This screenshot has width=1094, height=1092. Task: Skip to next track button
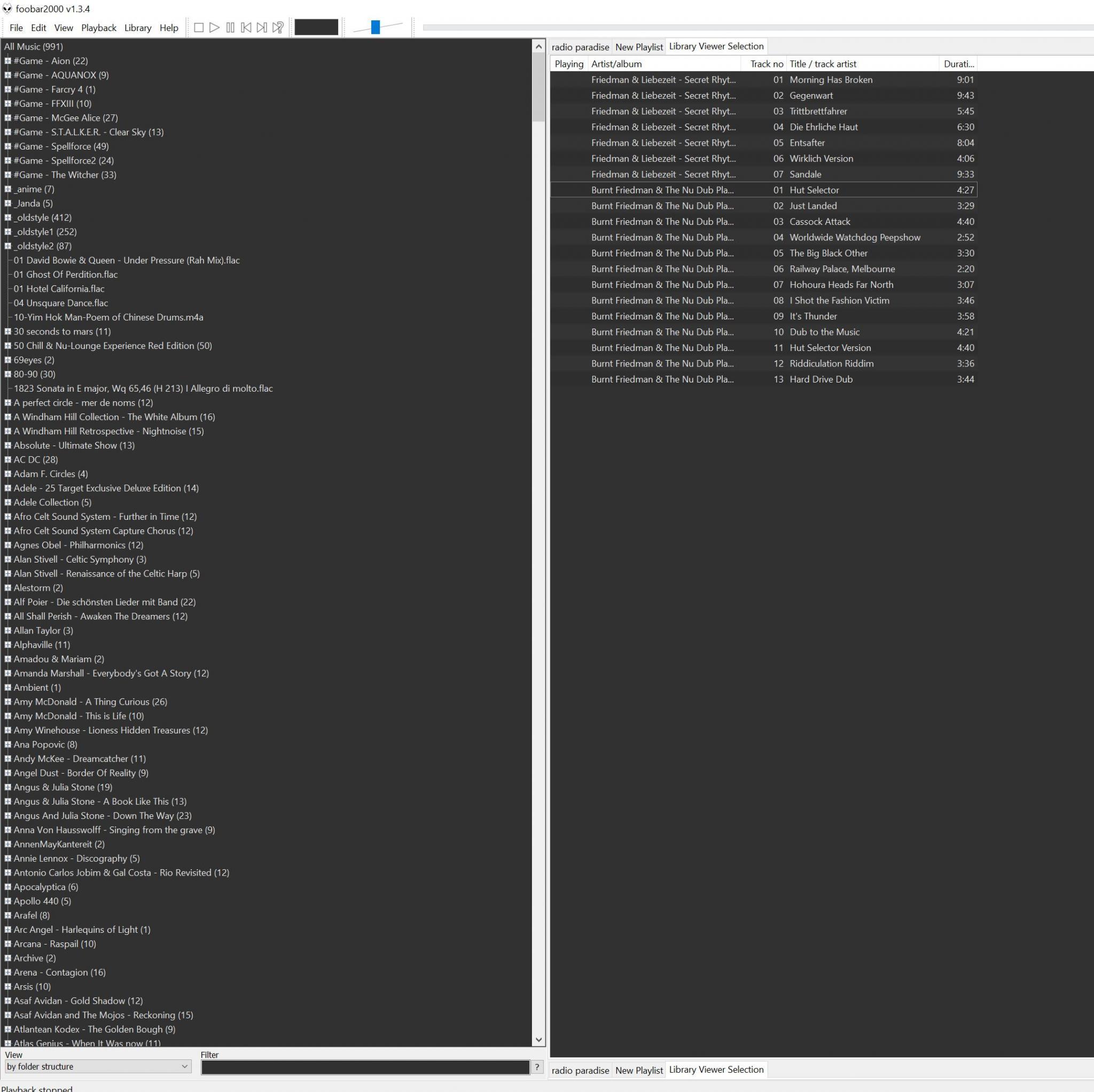point(262,27)
